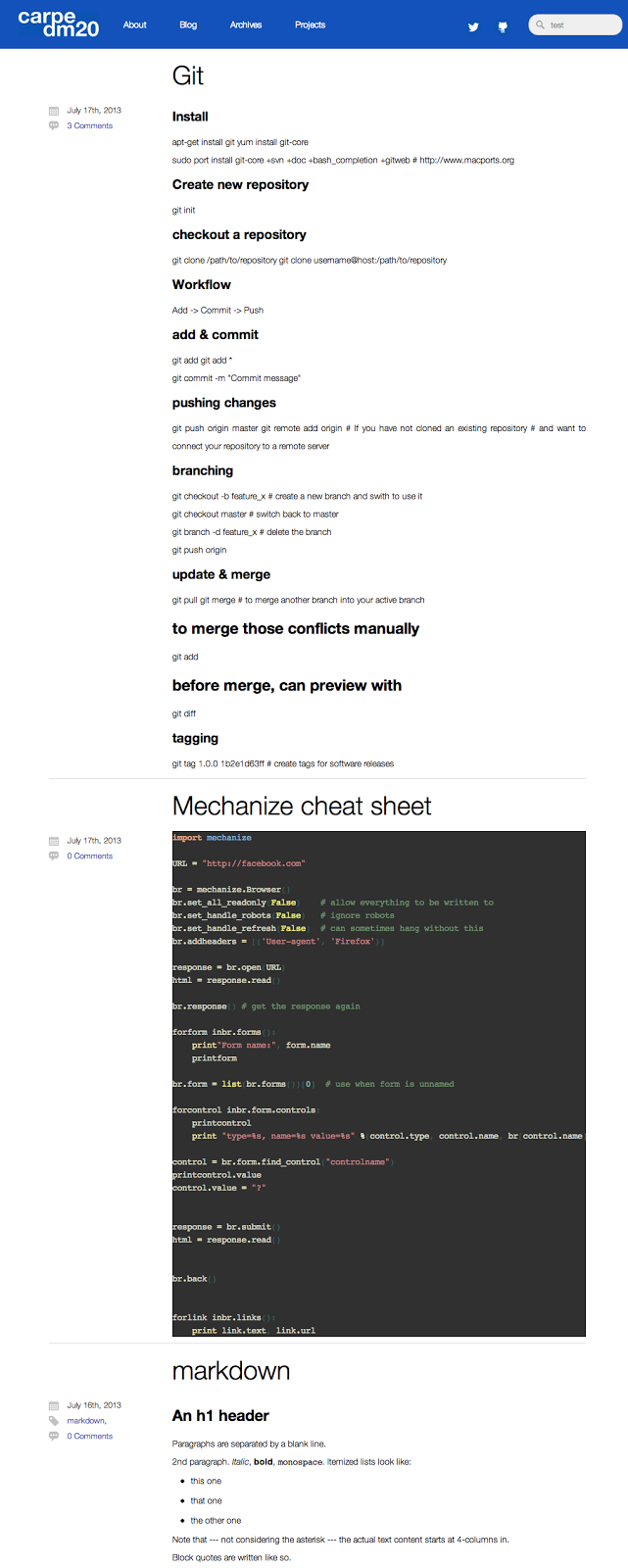Open the Twitter profile icon
Viewport: 628px width, 1568px height.
(473, 26)
